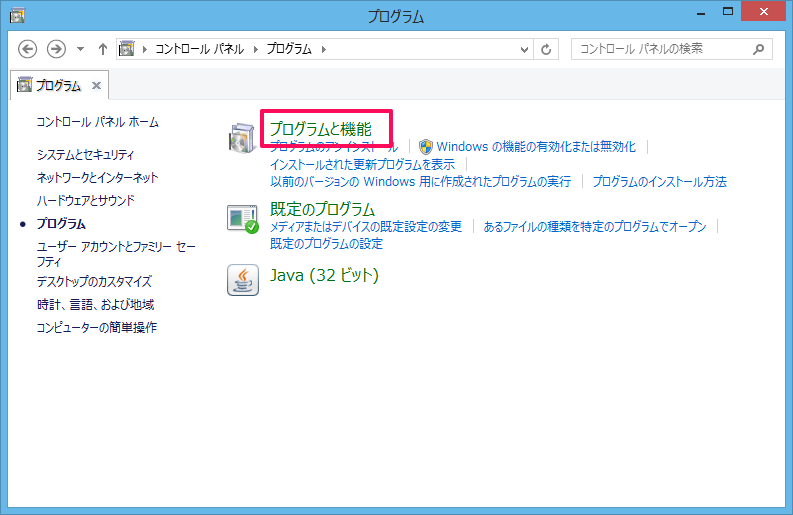The height and width of the screenshot is (515, 793).
Task: Open デスクトップのカスタマイズ in sidebar
Action: tap(94, 281)
